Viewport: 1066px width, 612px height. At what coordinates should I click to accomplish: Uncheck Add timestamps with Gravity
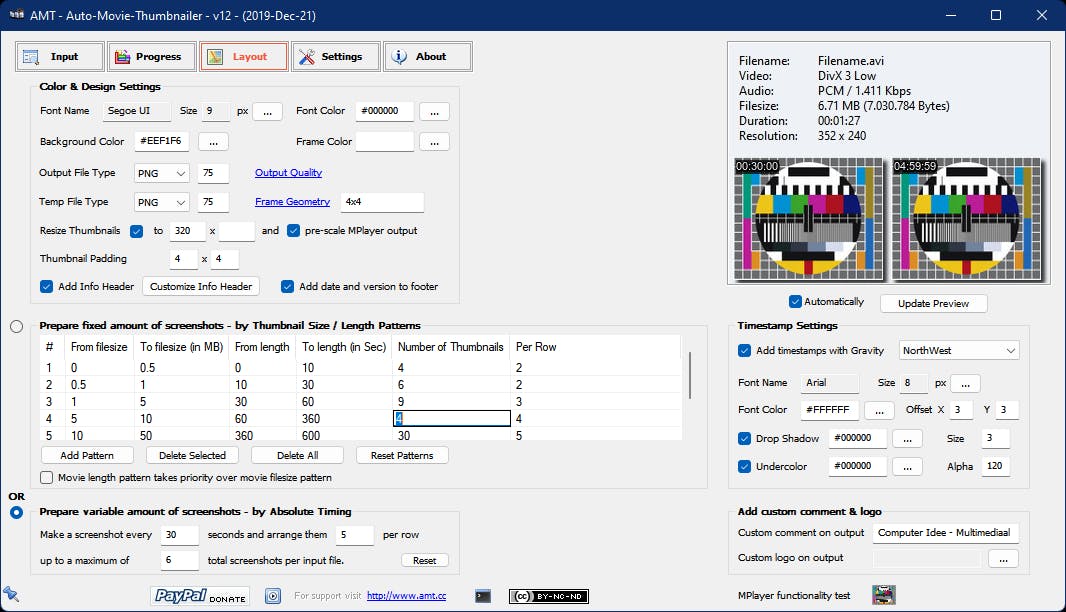click(x=744, y=351)
